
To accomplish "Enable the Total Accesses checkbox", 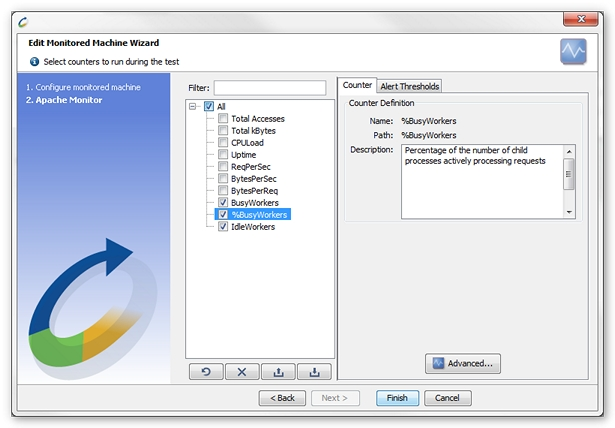I will pyautogui.click(x=223, y=118).
